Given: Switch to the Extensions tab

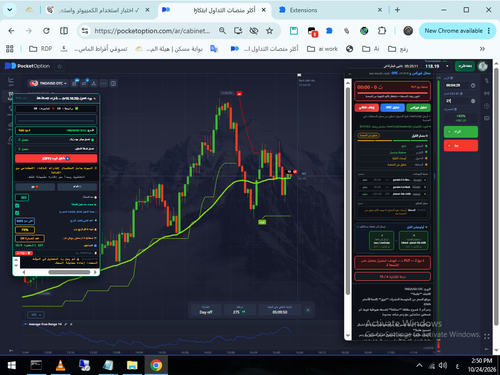Looking at the screenshot, I should (330, 10).
